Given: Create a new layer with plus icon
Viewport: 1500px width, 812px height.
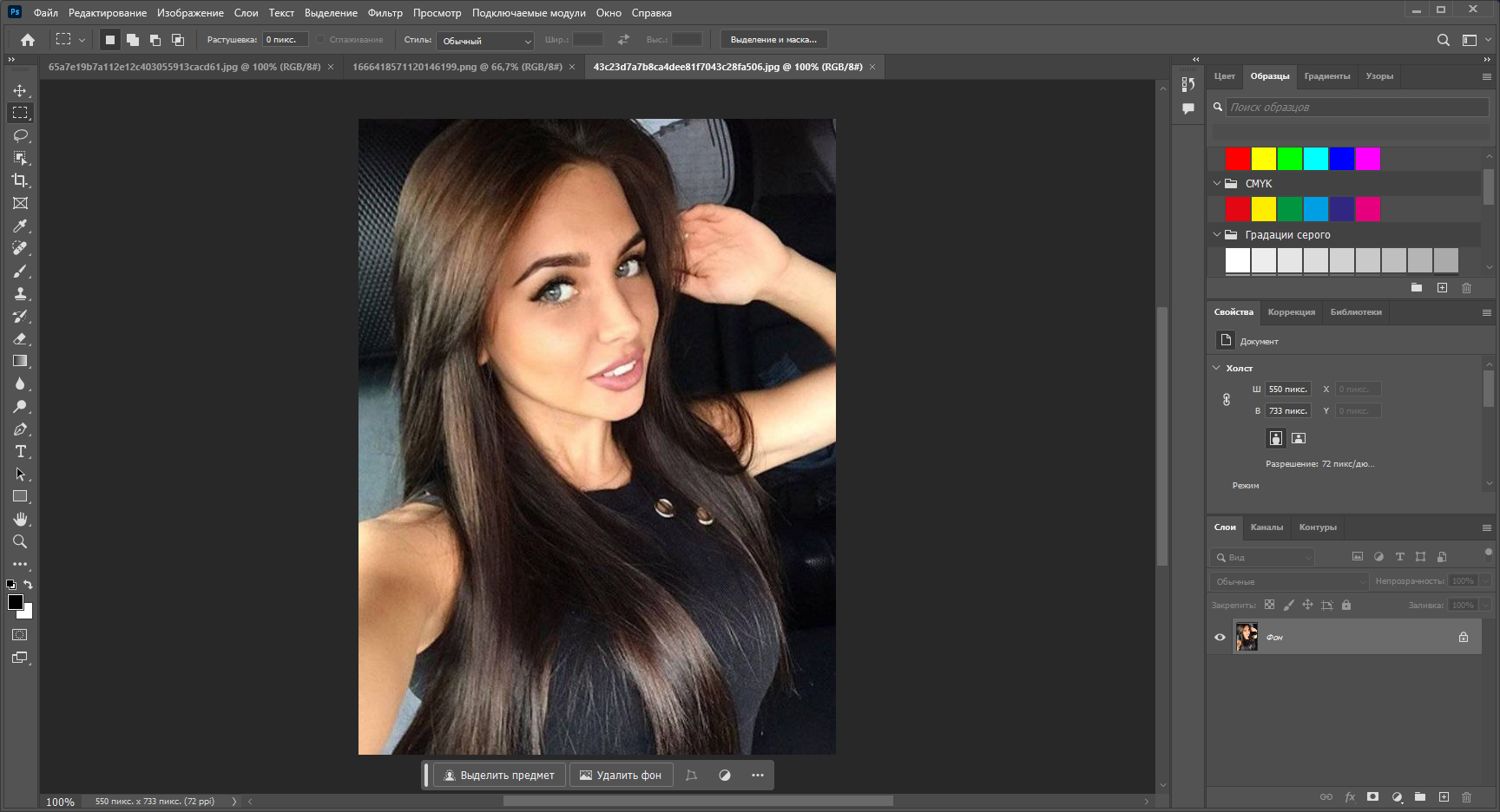Looking at the screenshot, I should pyautogui.click(x=1444, y=796).
